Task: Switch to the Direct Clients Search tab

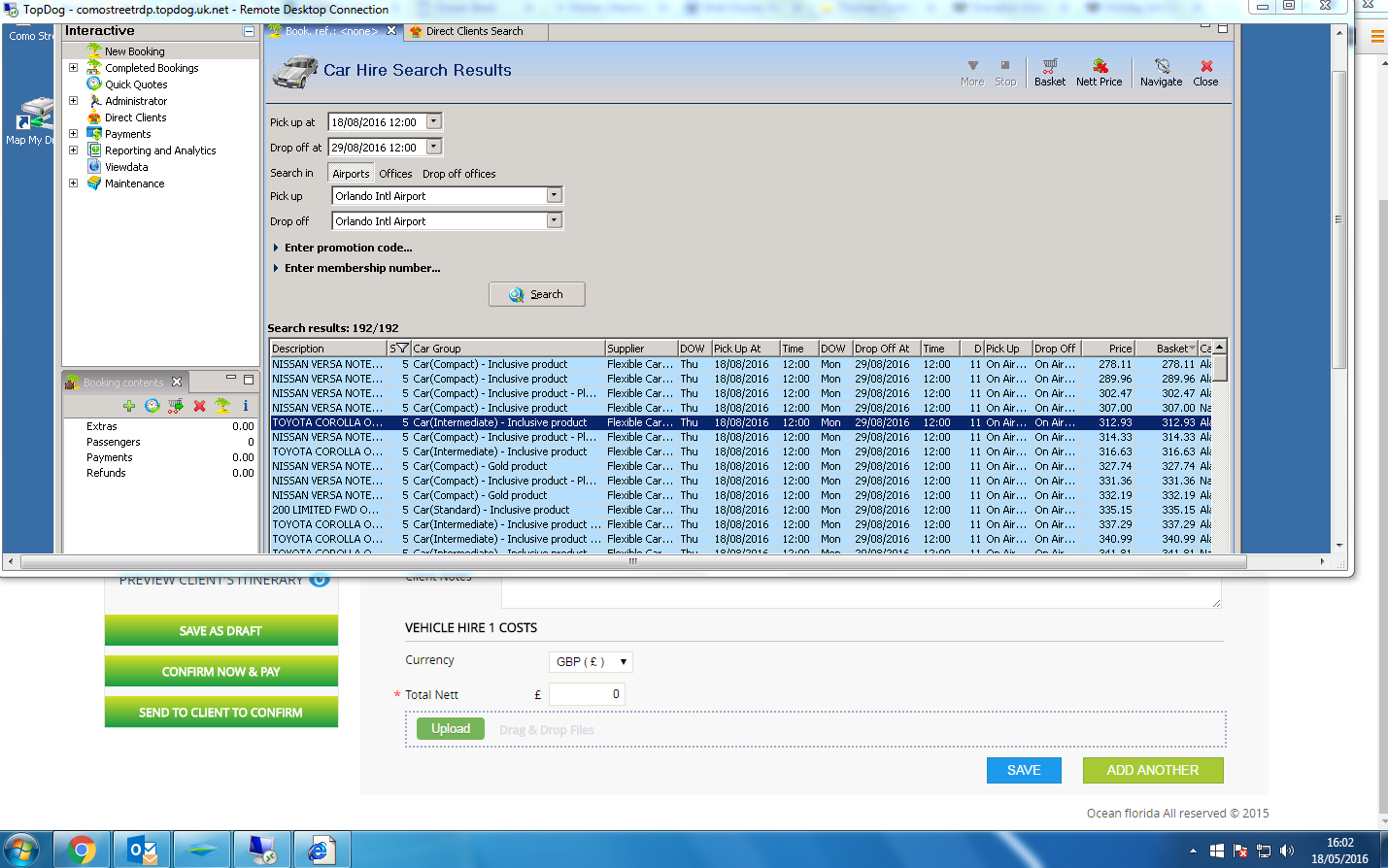Action: pos(473,31)
